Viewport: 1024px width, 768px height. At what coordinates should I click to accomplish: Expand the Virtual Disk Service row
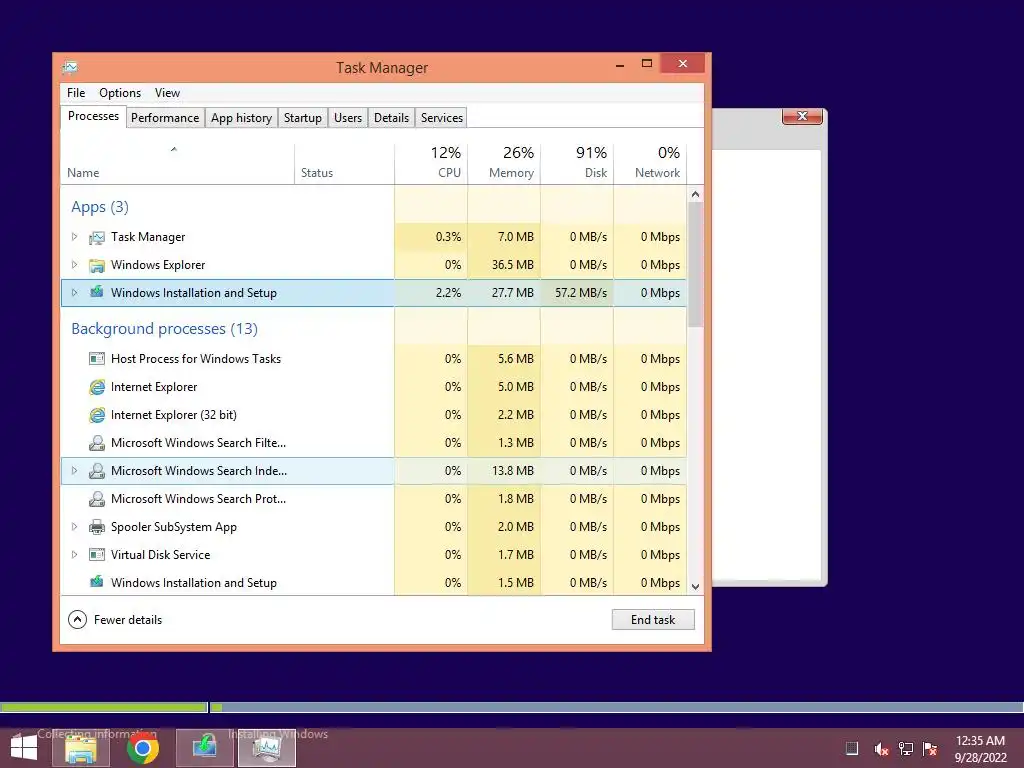click(74, 554)
